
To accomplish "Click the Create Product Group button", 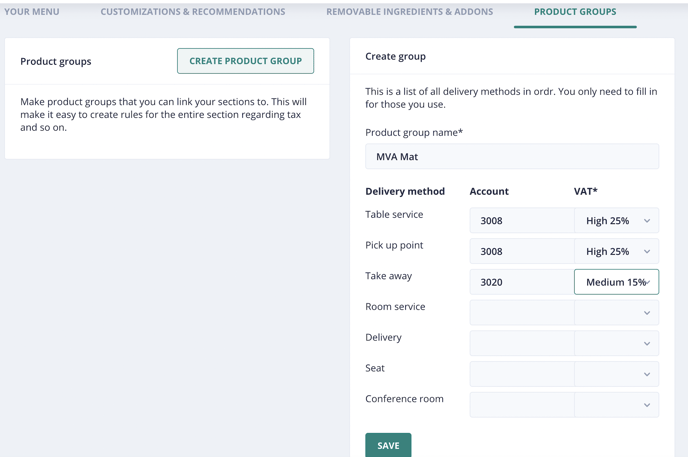I will click(245, 61).
